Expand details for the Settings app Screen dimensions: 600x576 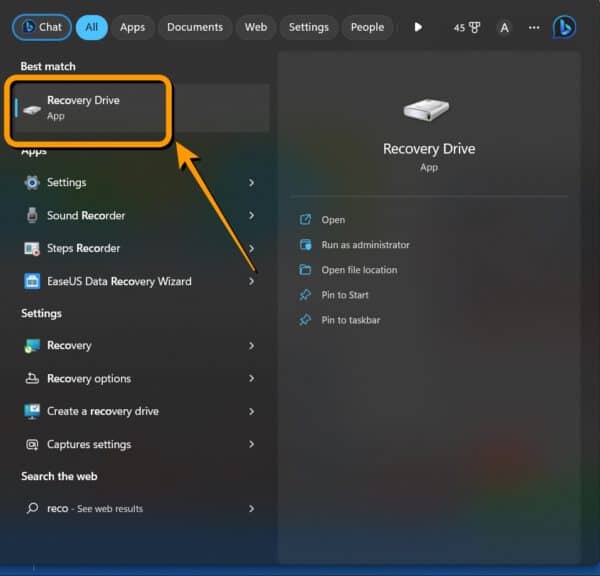tap(251, 183)
